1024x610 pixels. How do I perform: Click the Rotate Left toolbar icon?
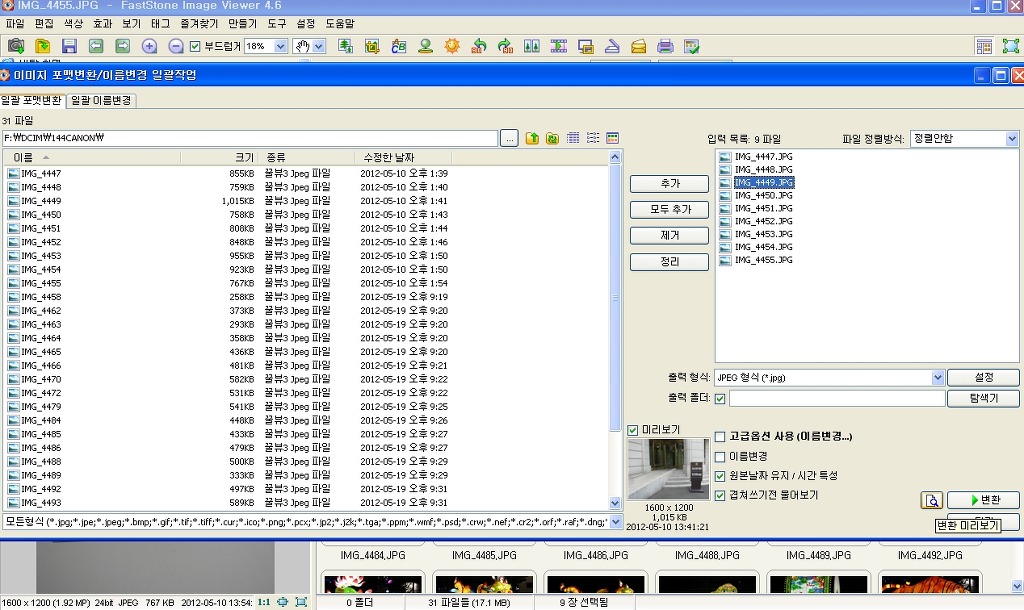point(479,46)
